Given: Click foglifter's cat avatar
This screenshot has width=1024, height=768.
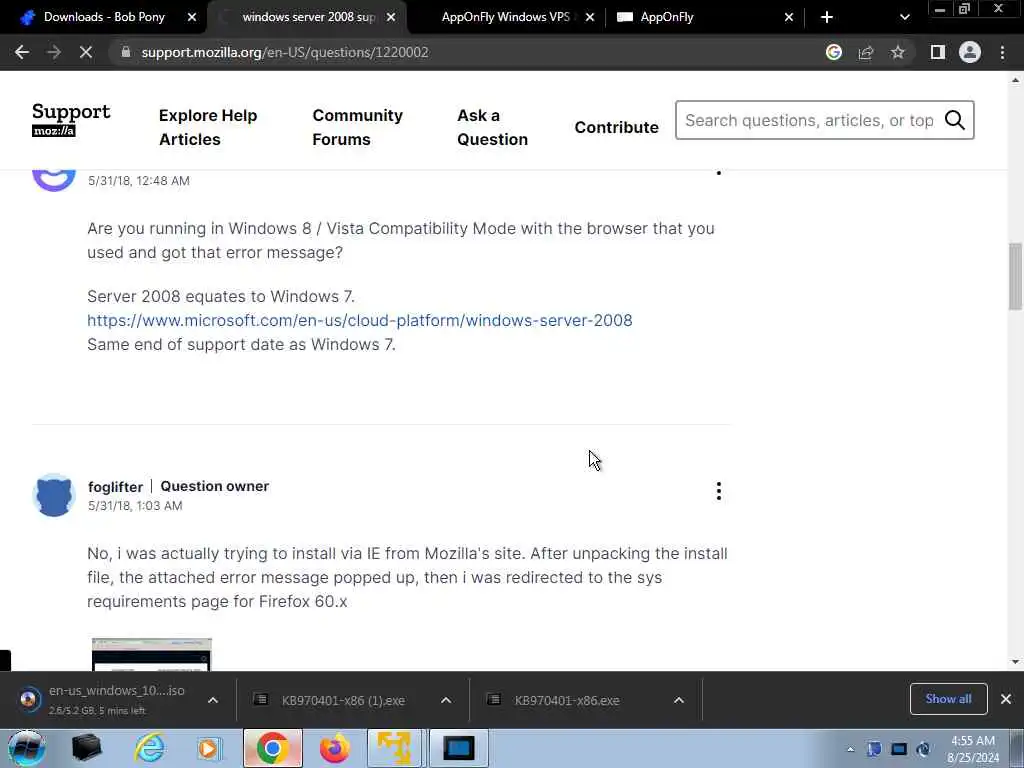Looking at the screenshot, I should coord(54,495).
